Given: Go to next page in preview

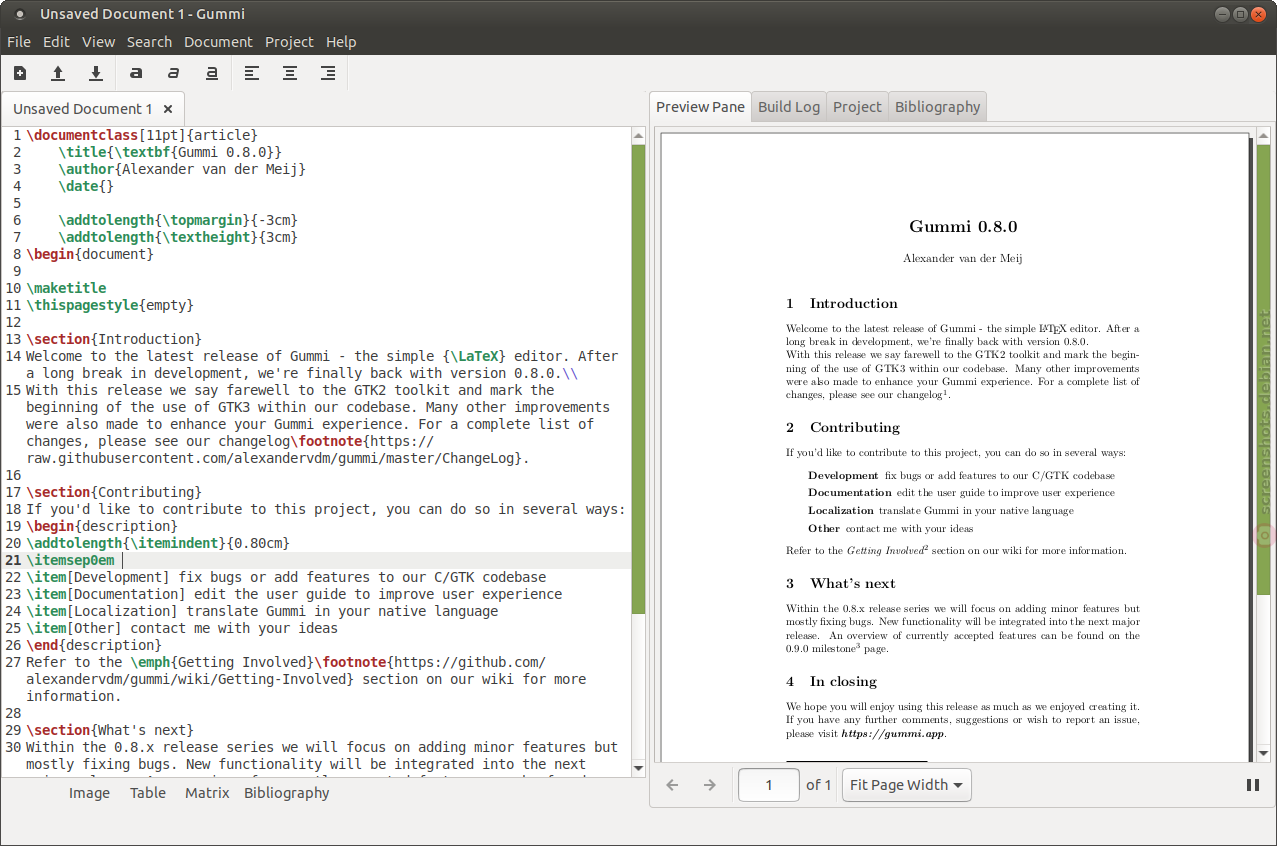Looking at the screenshot, I should pos(710,785).
